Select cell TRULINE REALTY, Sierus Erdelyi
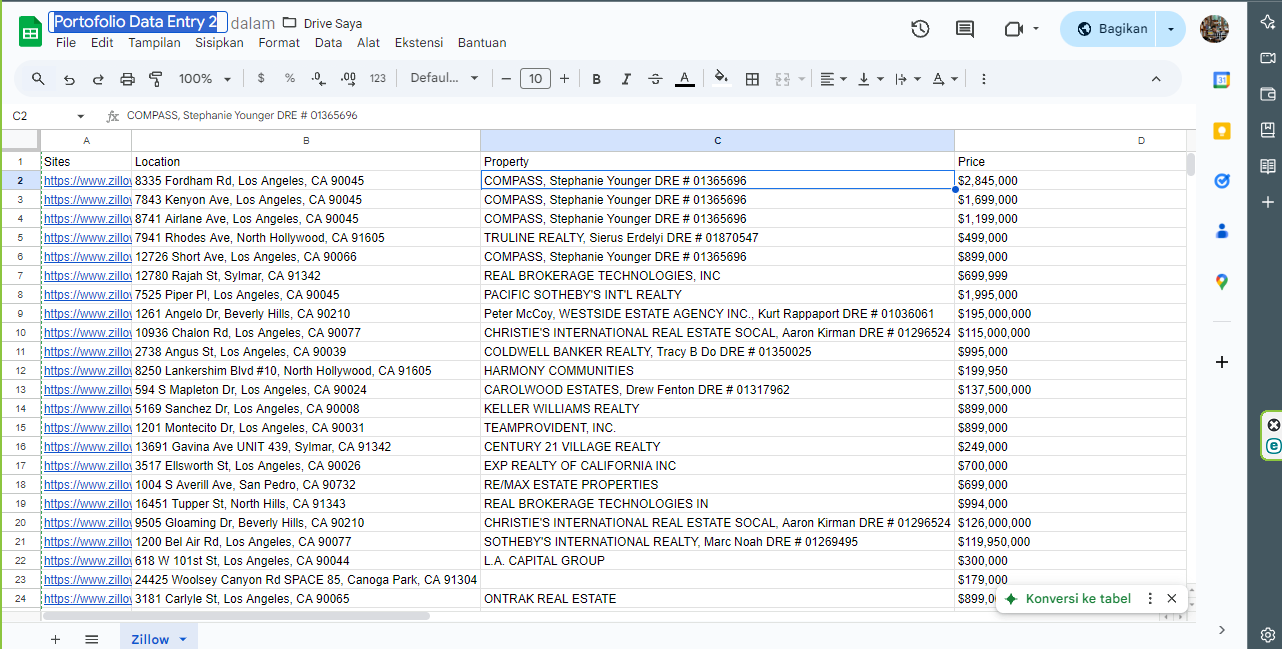This screenshot has width=1282, height=649. tap(717, 238)
